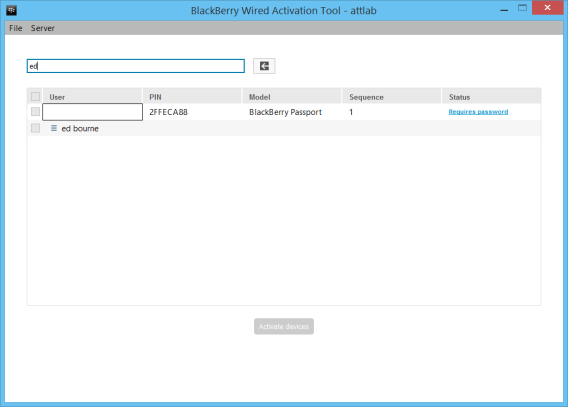Screen dimensions: 568x407
Task: Click the BlackBerry app icon in title bar
Action: click(x=12, y=11)
